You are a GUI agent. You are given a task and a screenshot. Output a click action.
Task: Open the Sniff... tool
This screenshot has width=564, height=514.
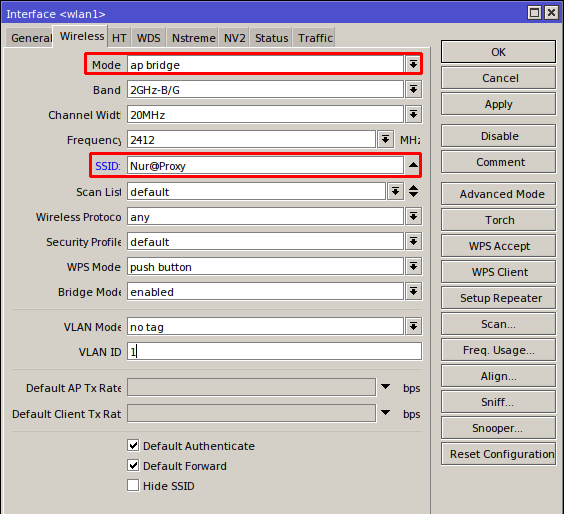tap(498, 402)
